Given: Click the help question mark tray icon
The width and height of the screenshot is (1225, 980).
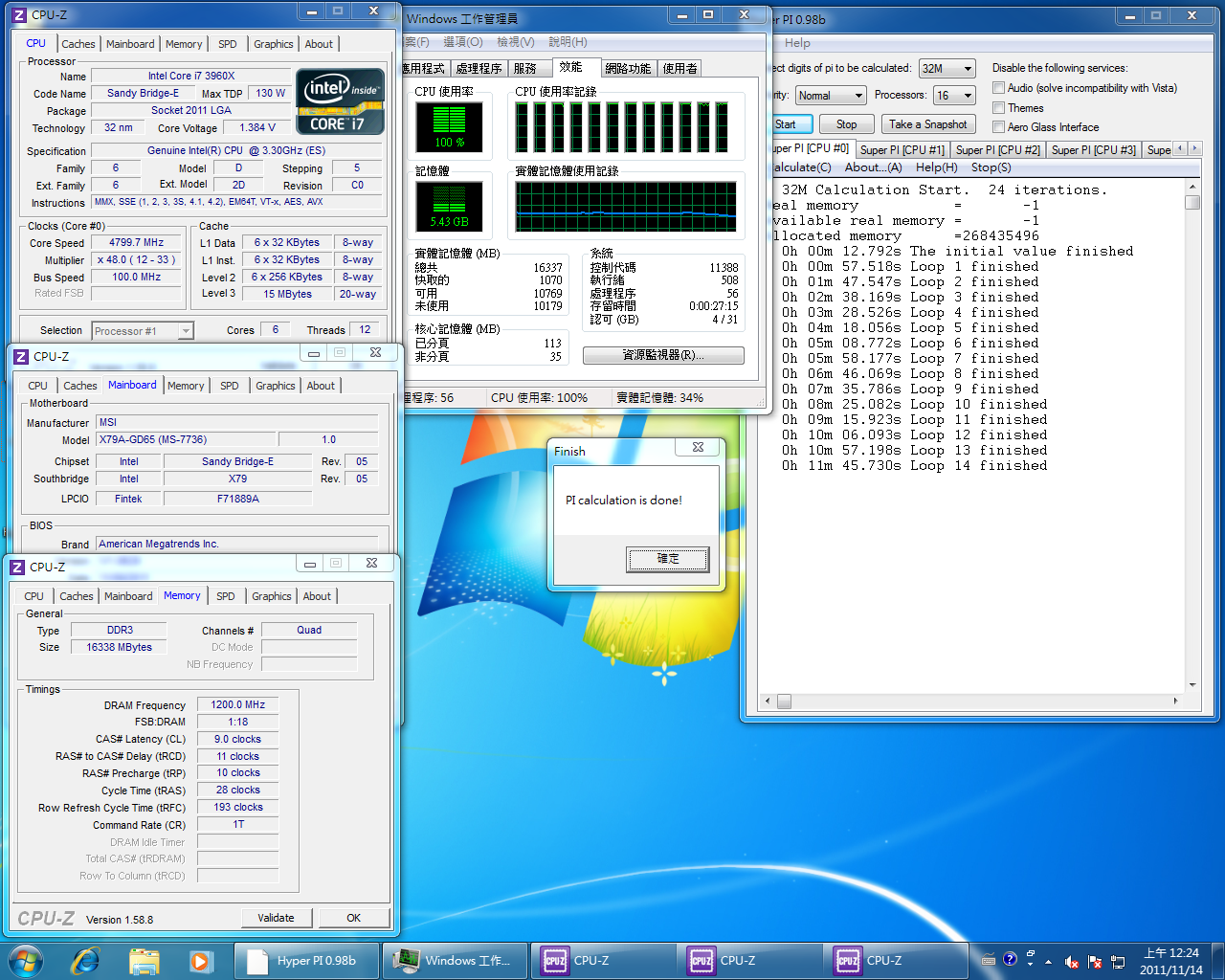Looking at the screenshot, I should [x=1010, y=960].
